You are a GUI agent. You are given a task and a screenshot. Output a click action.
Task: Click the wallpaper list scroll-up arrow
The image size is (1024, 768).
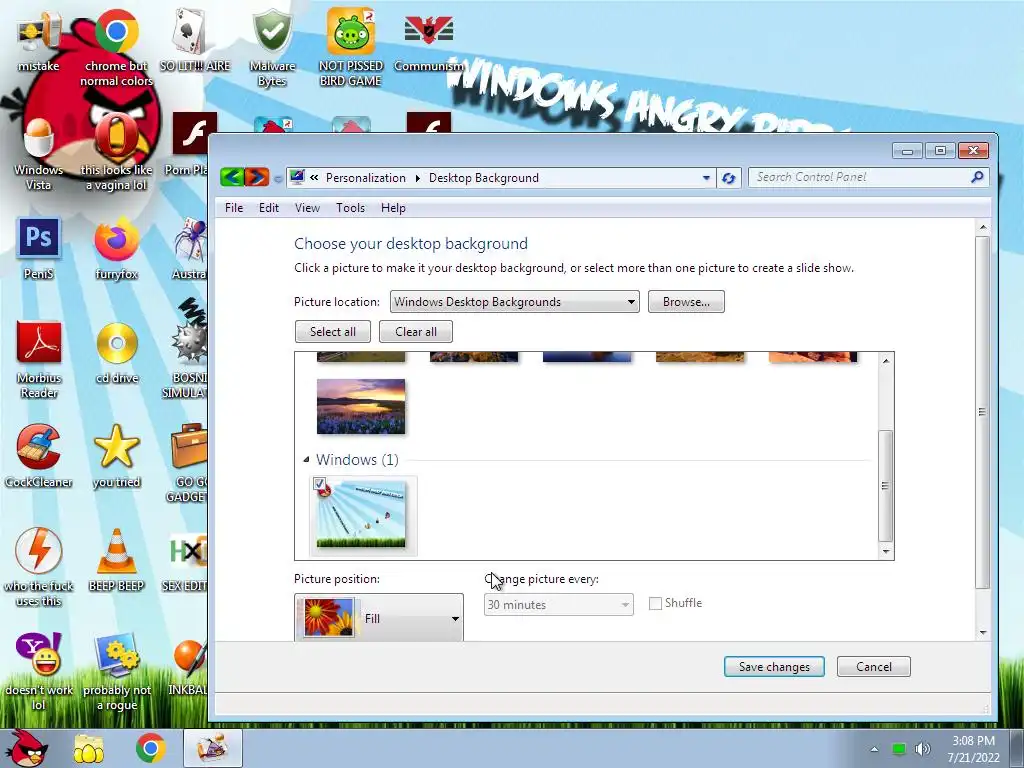click(x=886, y=360)
